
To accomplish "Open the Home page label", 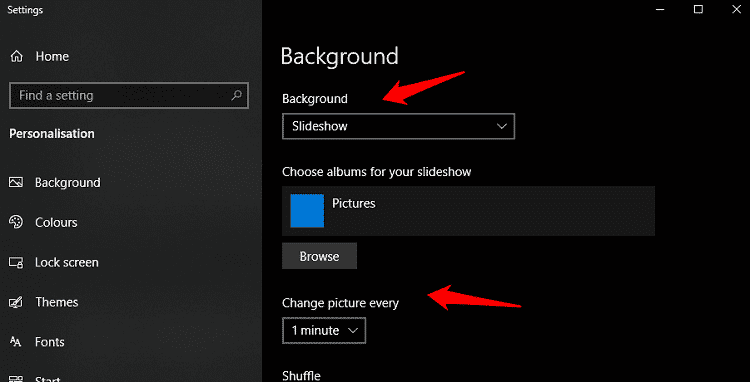I will [52, 56].
